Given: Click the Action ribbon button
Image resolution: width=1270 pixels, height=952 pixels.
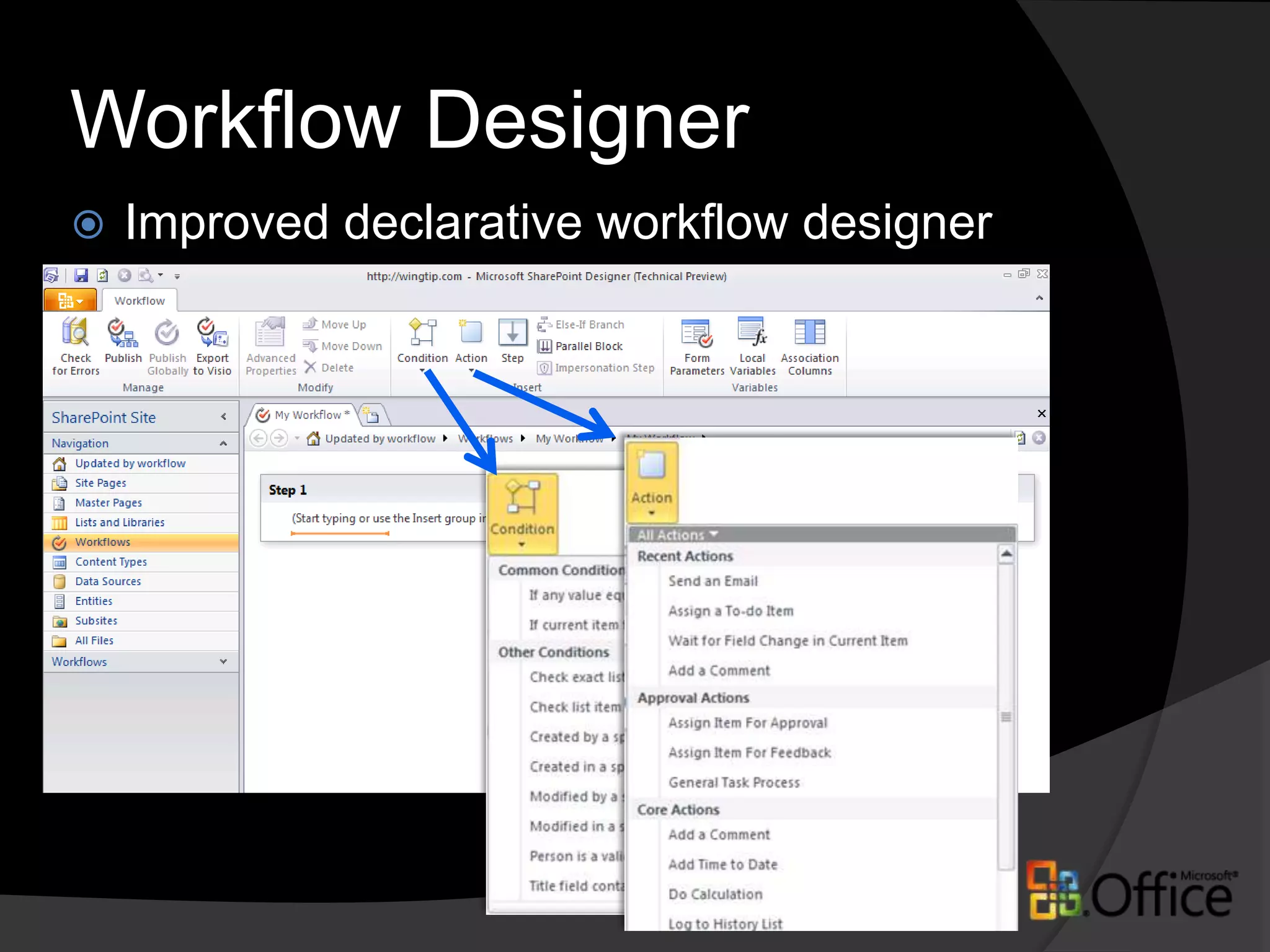Looking at the screenshot, I should pyautogui.click(x=471, y=344).
